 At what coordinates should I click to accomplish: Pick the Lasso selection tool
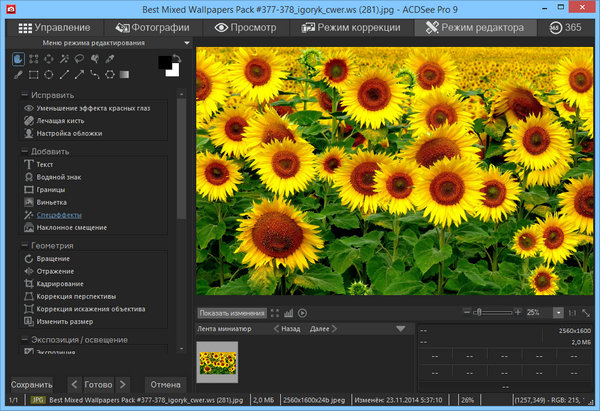(80, 60)
